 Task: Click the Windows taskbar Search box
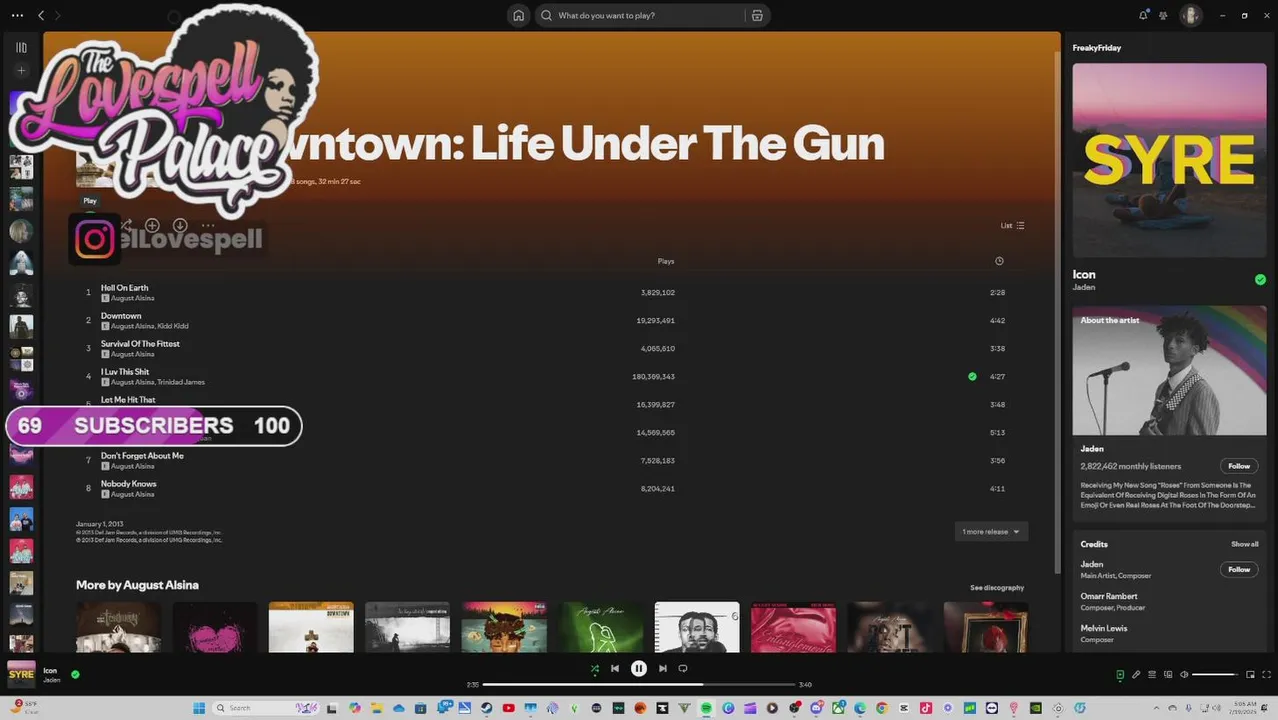(267, 708)
